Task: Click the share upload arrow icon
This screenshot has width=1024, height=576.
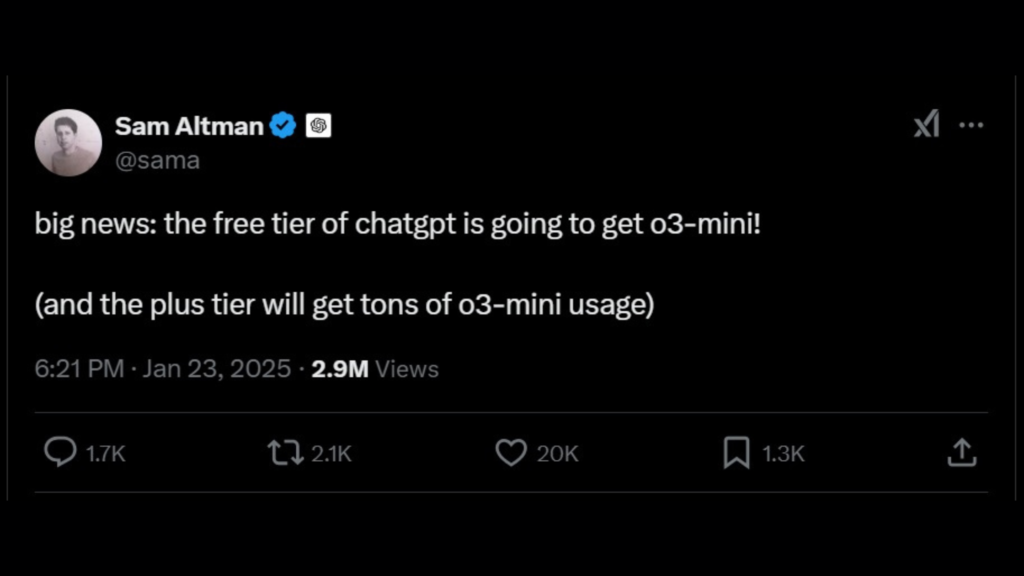Action: point(962,452)
